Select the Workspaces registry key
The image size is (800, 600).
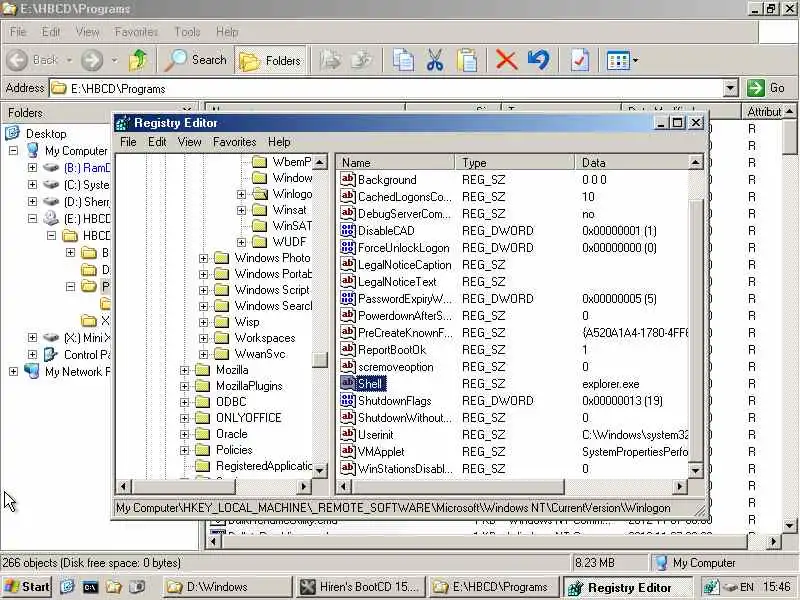coord(265,338)
